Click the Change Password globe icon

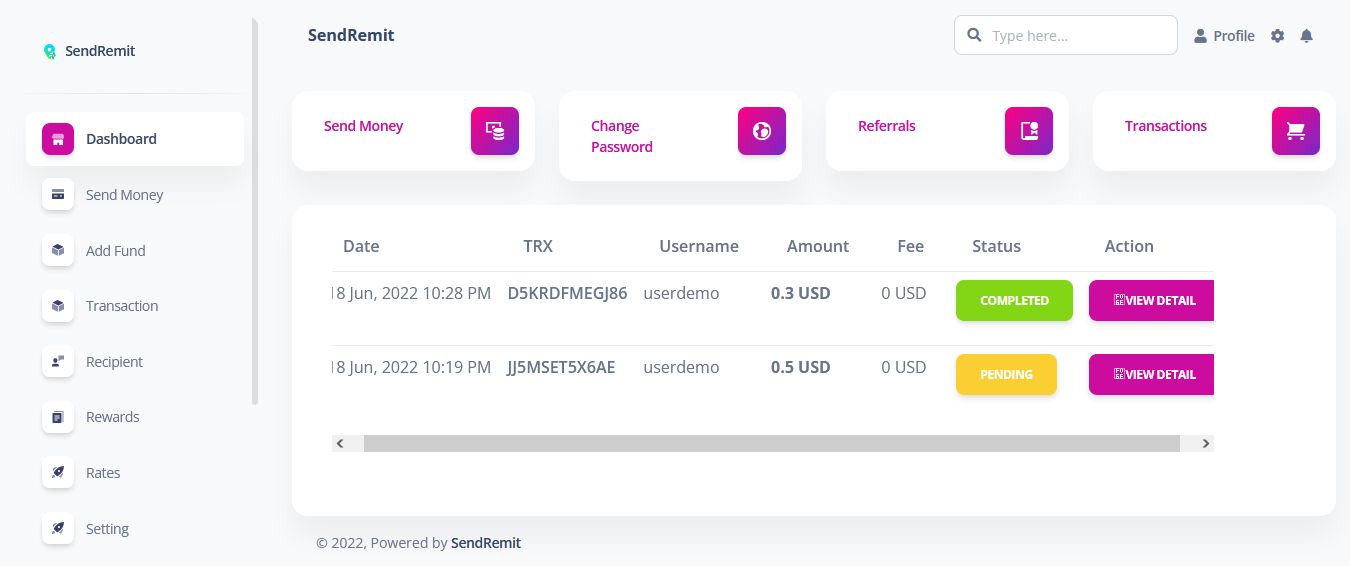coord(762,131)
